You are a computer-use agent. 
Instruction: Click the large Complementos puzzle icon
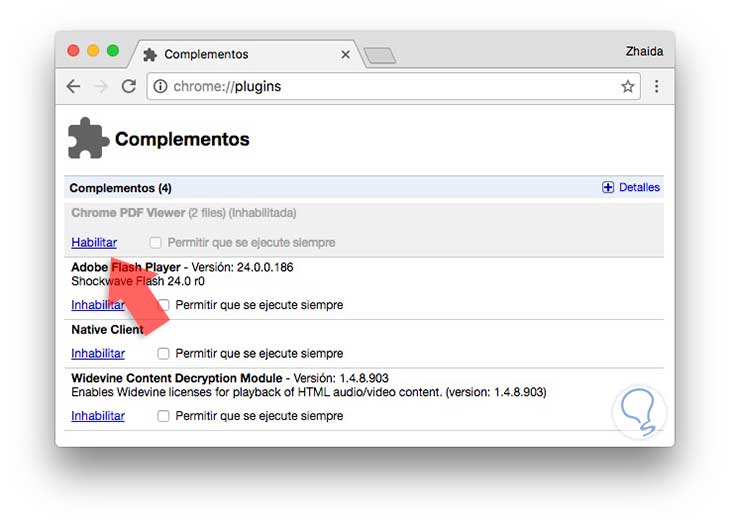(88, 138)
